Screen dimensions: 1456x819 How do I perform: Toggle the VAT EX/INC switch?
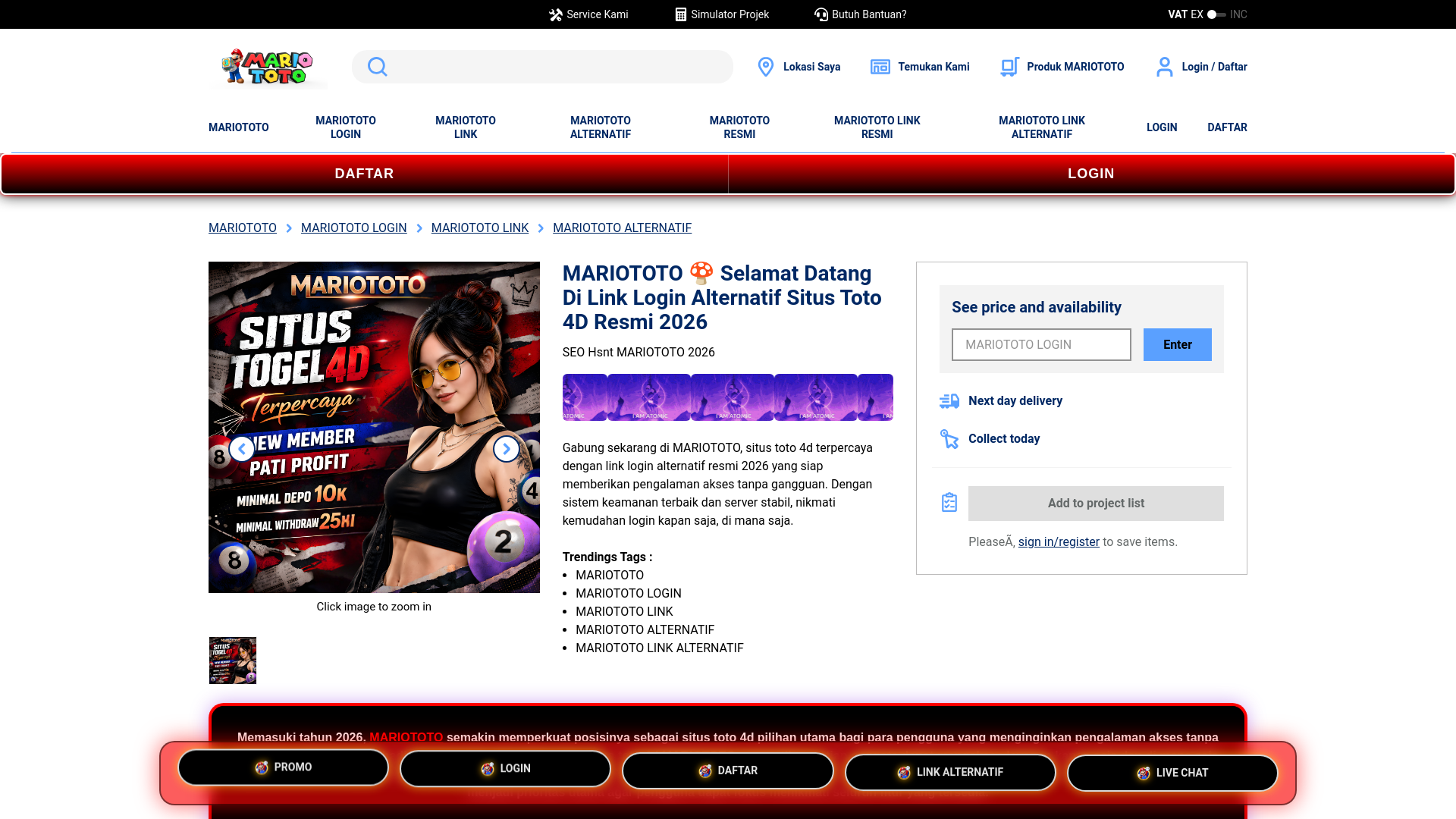point(1216,14)
